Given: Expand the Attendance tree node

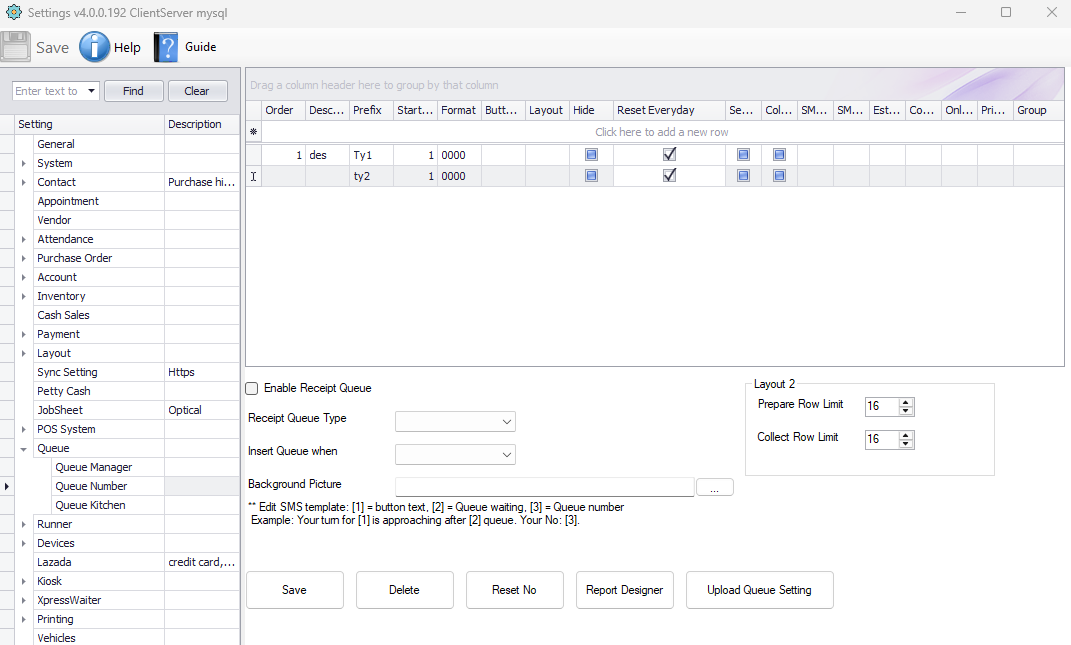Looking at the screenshot, I should click(x=24, y=239).
